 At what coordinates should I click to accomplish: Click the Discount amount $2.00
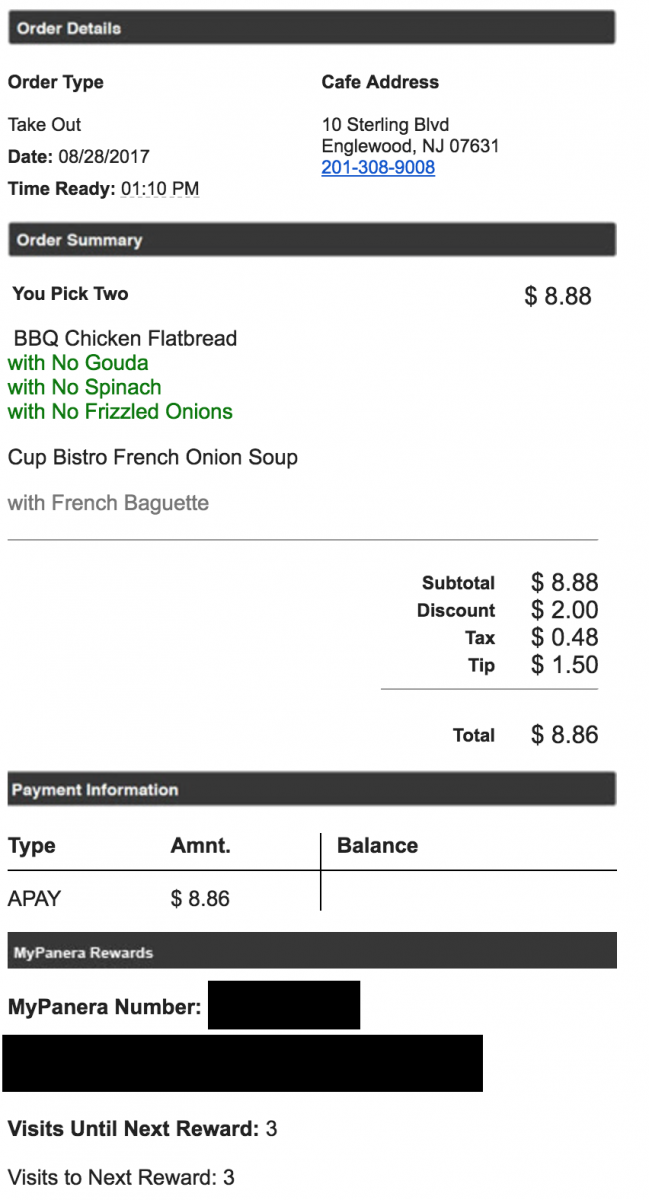tap(564, 610)
